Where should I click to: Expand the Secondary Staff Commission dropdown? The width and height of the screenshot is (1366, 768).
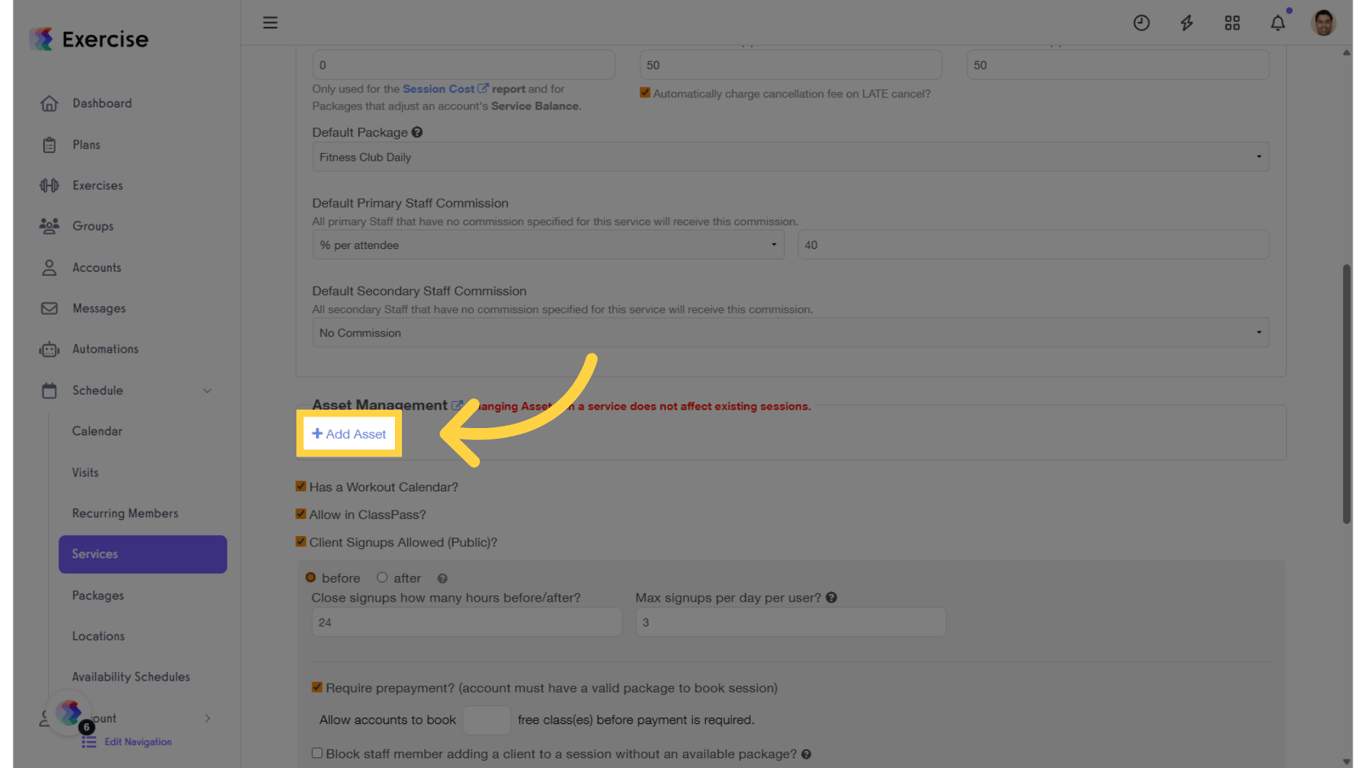coord(790,333)
